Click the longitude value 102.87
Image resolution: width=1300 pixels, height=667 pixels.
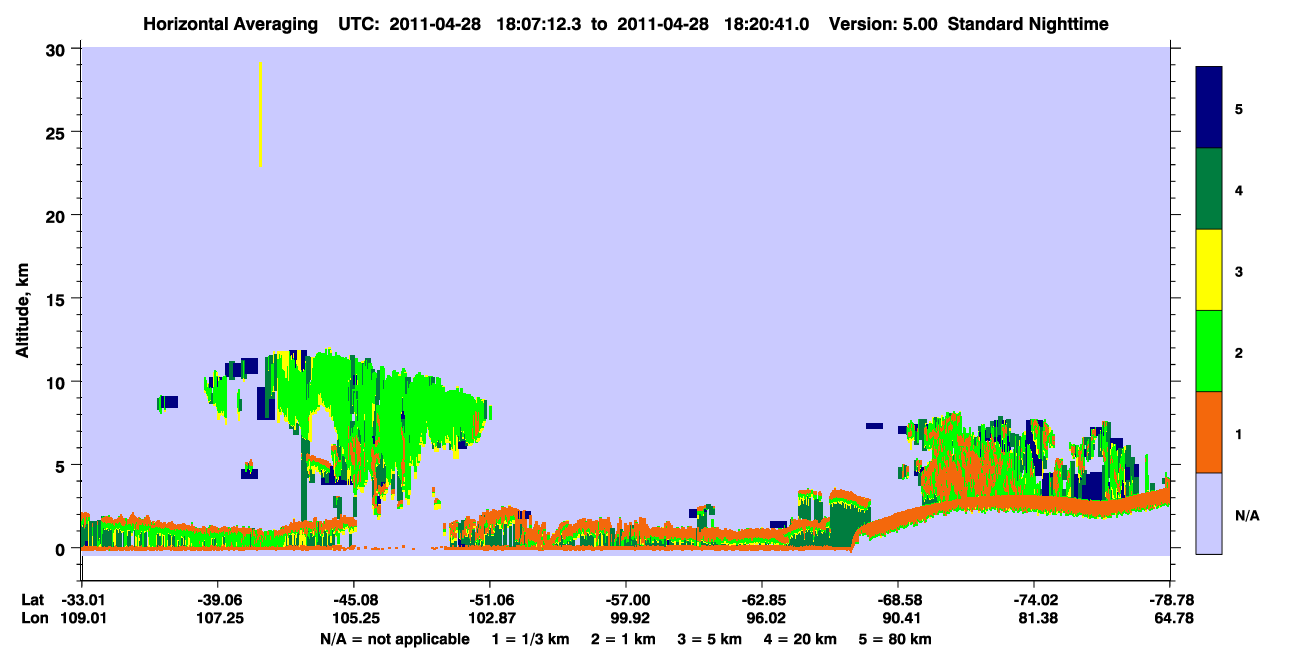489,618
